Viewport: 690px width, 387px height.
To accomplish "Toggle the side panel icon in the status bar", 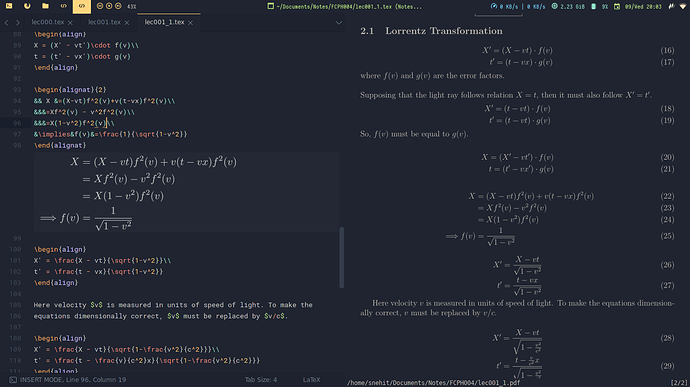I will tap(13, 380).
